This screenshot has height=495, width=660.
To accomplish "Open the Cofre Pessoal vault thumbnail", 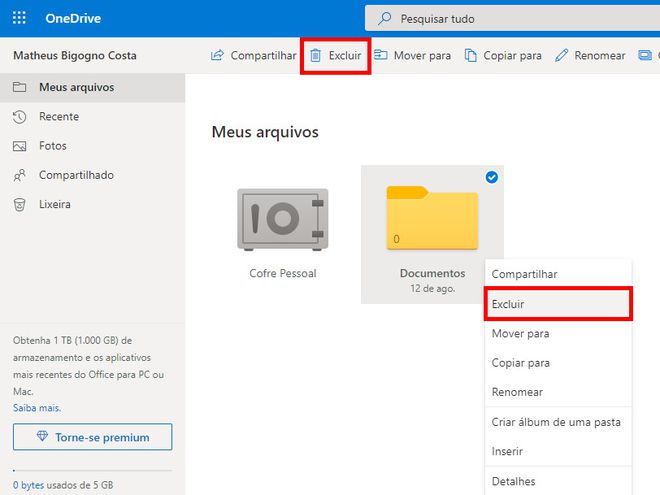I will click(282, 219).
